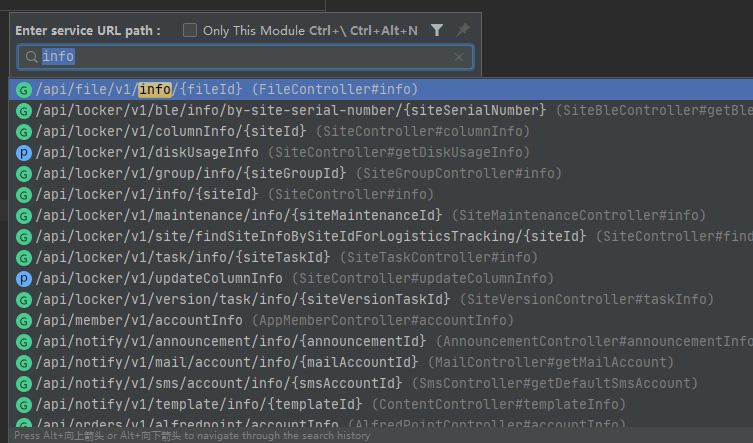Select the ble/info/by-site-serial-number endpoint
Image resolution: width=753 pixels, height=443 pixels.
[x=381, y=111]
